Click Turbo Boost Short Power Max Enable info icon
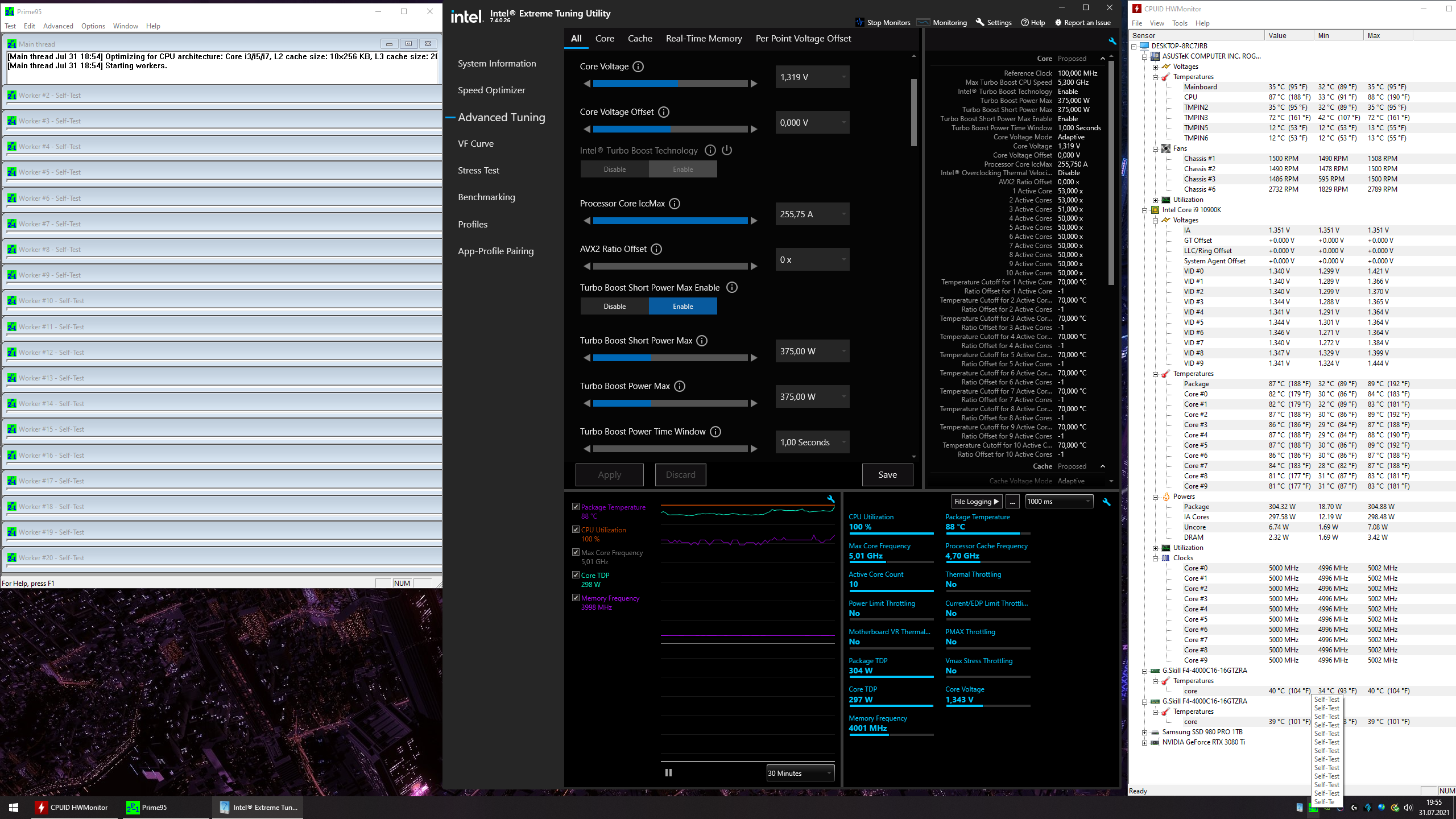The width and height of the screenshot is (1456, 819). point(732,288)
